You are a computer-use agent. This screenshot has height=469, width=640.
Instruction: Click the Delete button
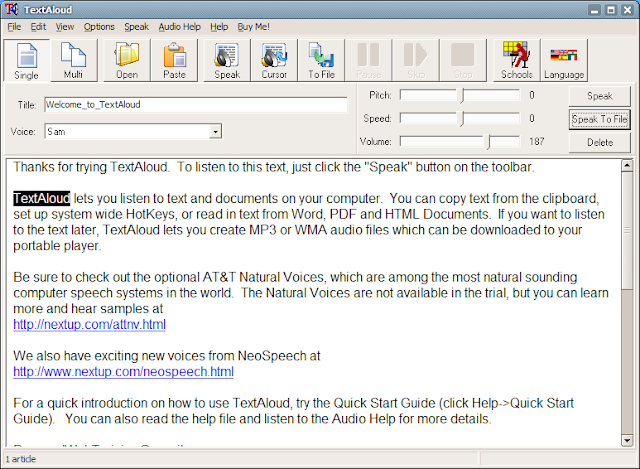tap(600, 142)
